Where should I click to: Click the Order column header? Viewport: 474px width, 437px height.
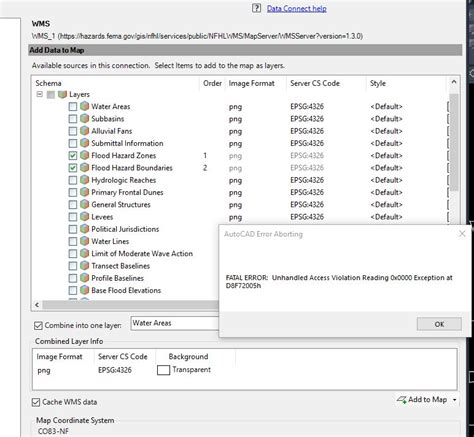coord(212,83)
